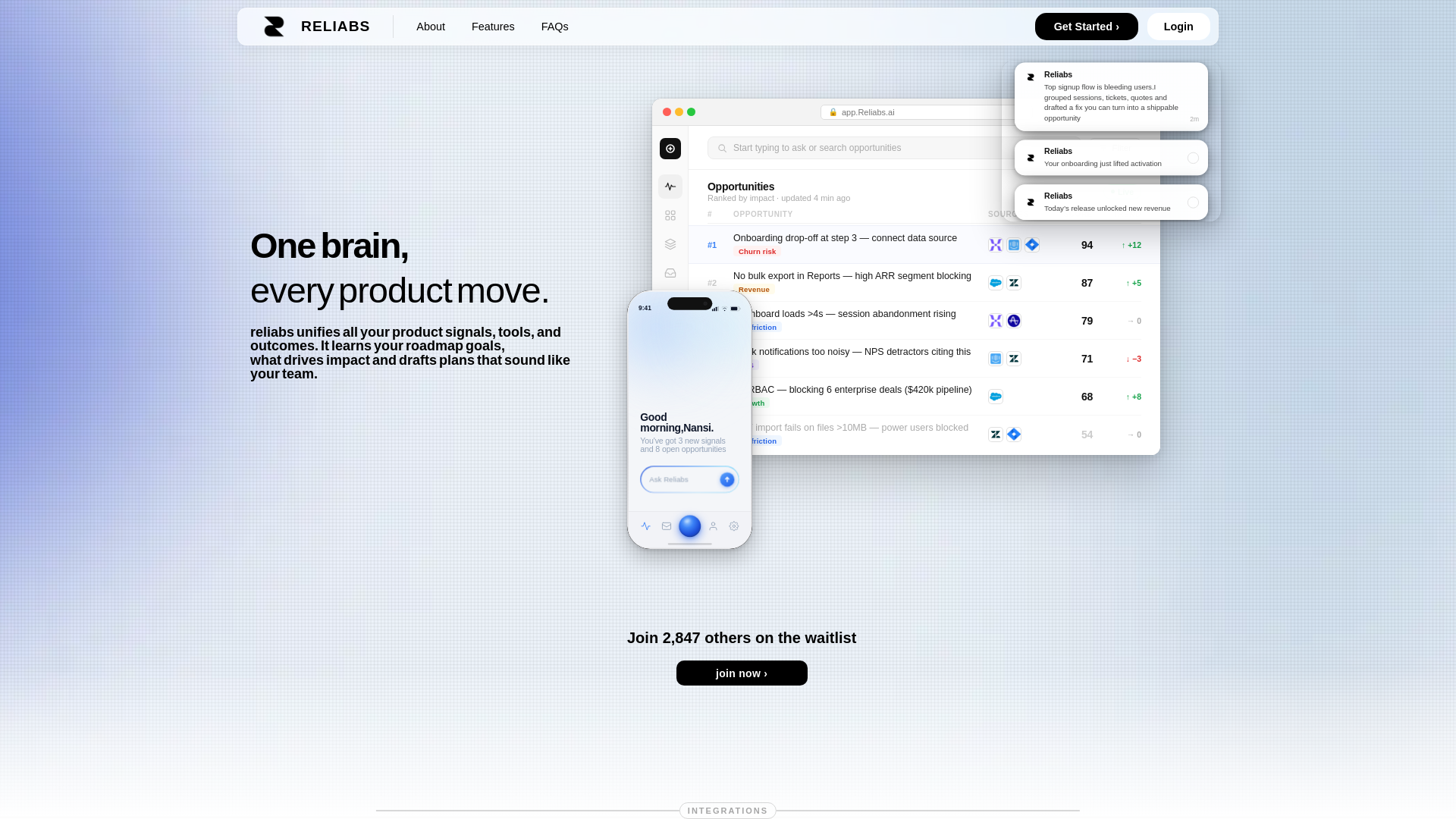Click the app.Reliabs.ai address bar

(x=918, y=112)
